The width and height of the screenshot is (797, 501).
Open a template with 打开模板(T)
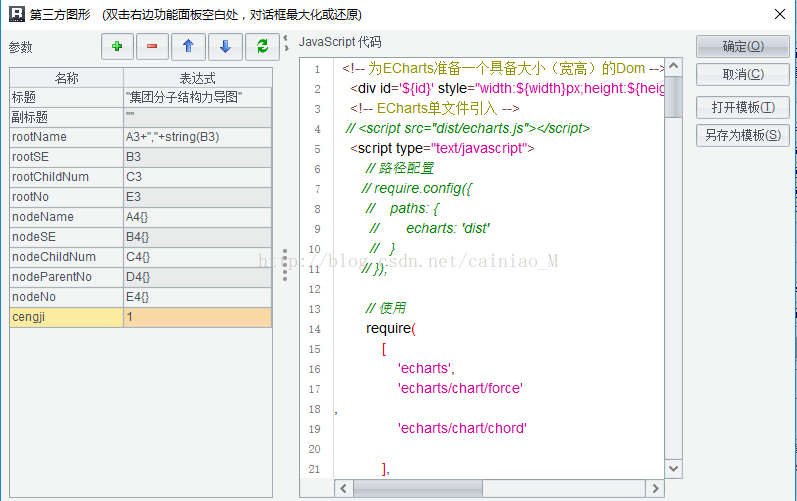(743, 107)
